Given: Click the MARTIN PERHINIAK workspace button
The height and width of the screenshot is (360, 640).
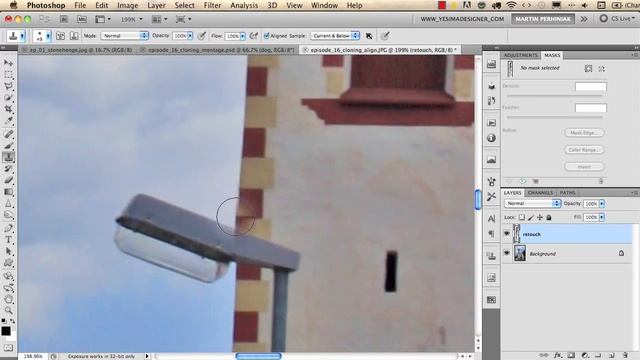Looking at the screenshot, I should click(542, 19).
